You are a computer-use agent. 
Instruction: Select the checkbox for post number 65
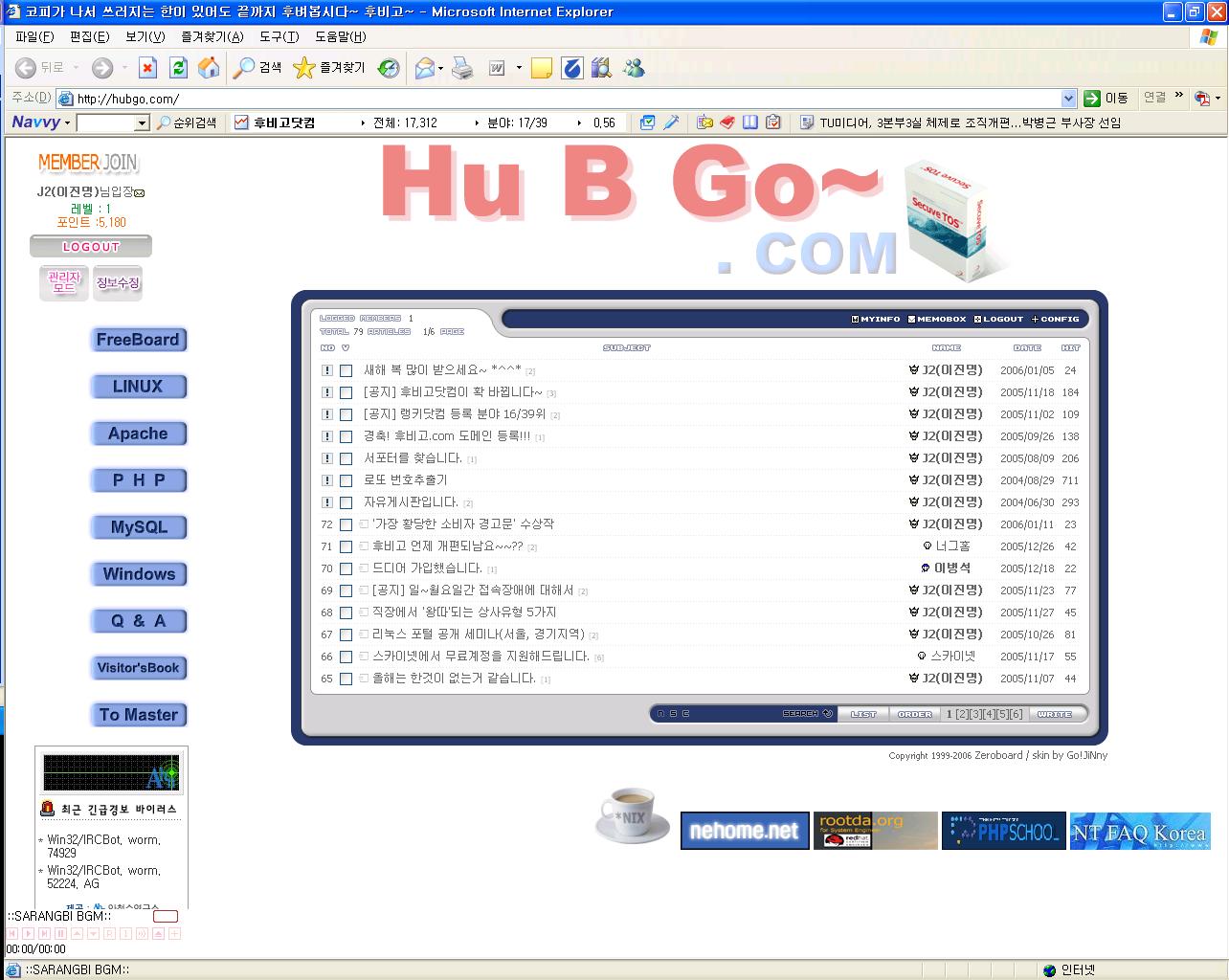[x=346, y=679]
